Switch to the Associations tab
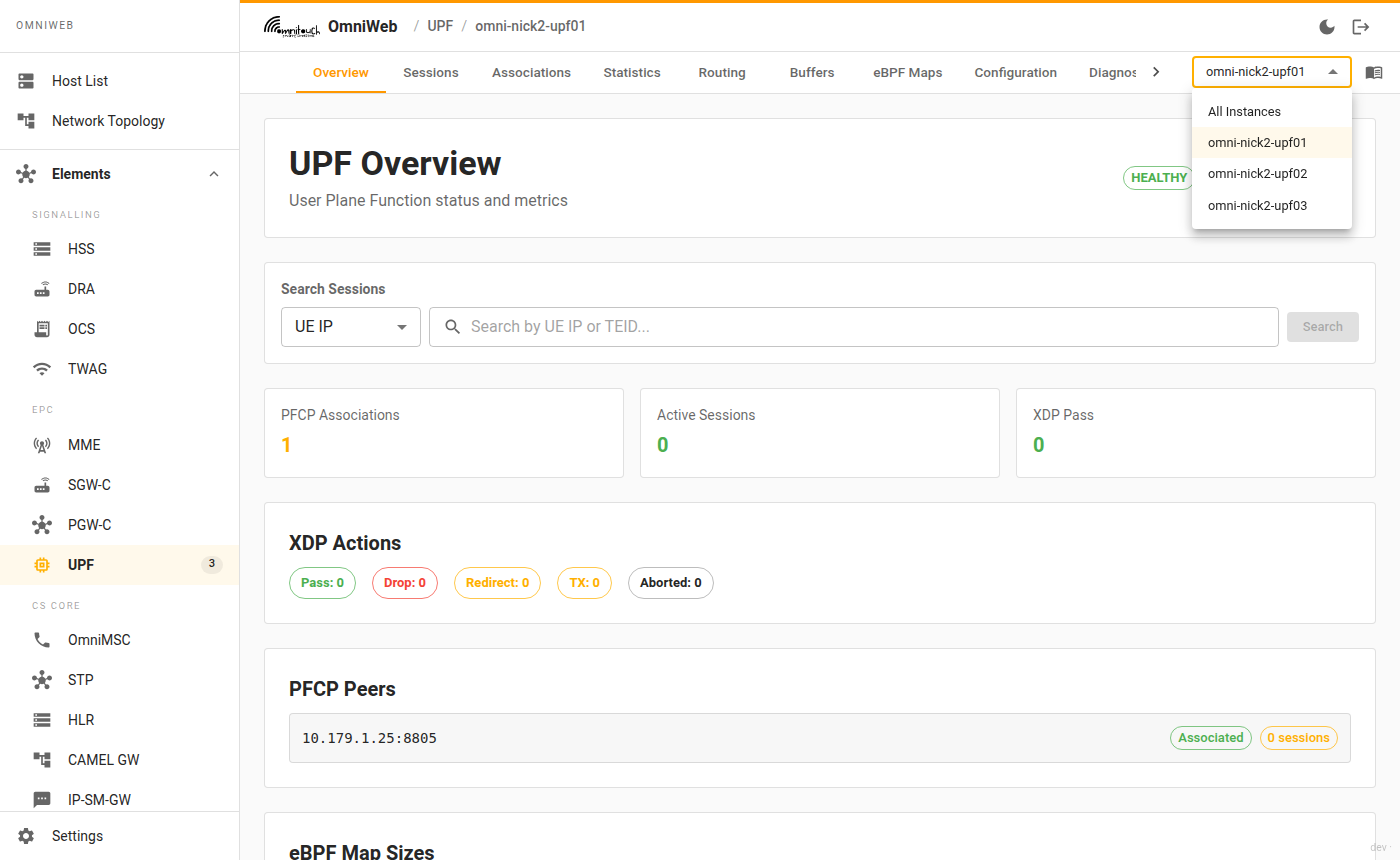Image resolution: width=1400 pixels, height=860 pixels. [531, 73]
